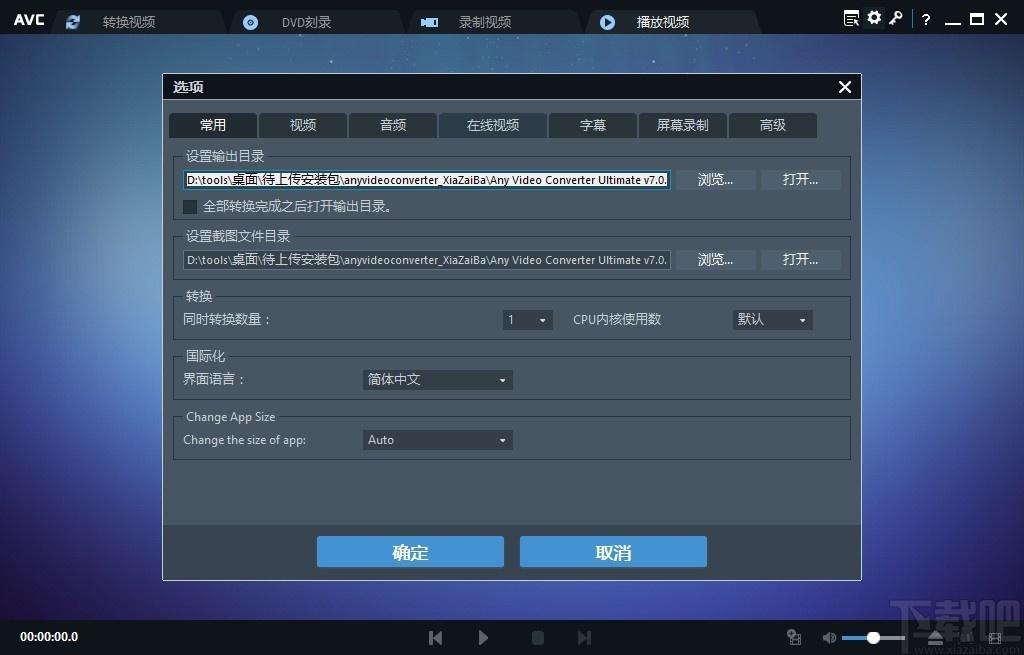Click the 取消 cancel button
The height and width of the screenshot is (655, 1024).
pos(613,552)
